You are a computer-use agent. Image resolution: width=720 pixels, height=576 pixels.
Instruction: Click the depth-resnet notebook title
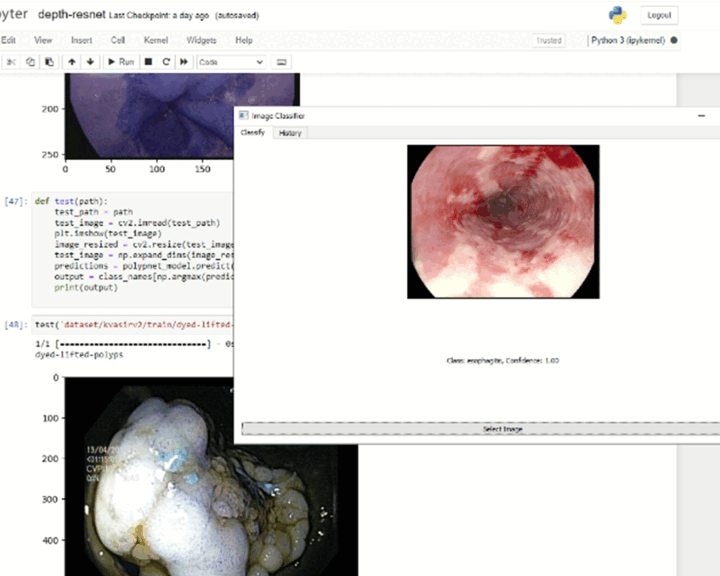(x=70, y=16)
